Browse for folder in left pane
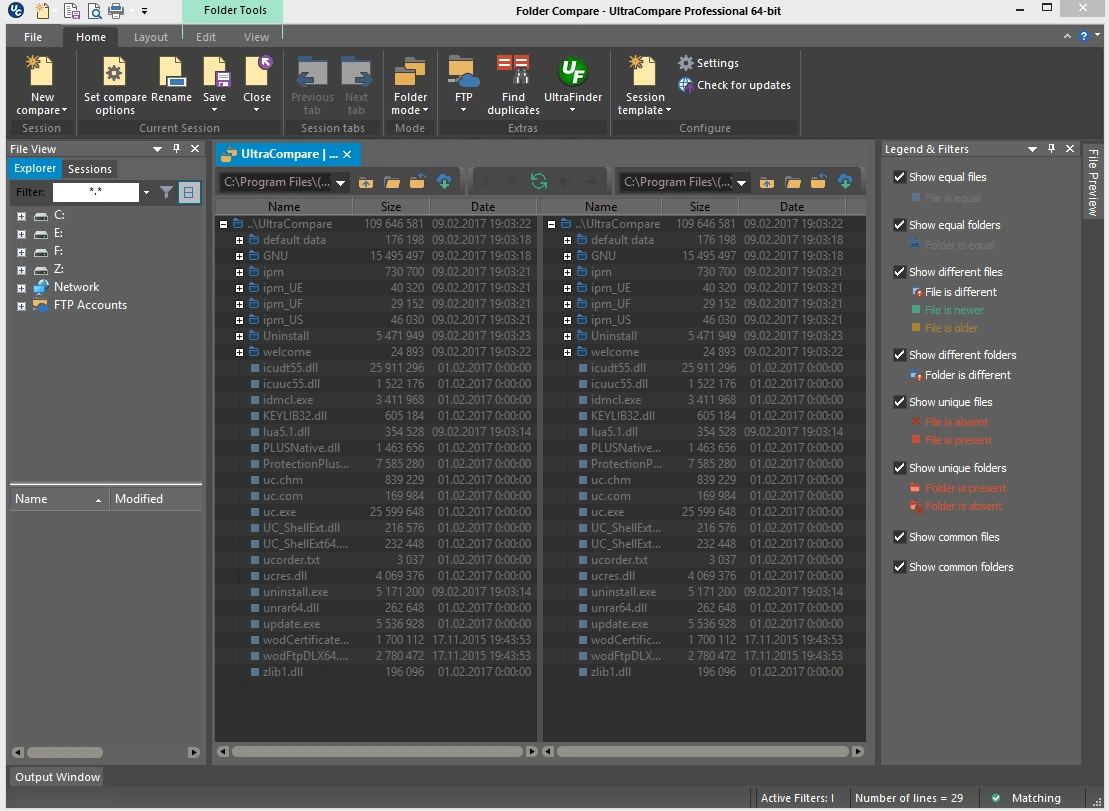Viewport: 1109px width, 811px height. [x=392, y=182]
